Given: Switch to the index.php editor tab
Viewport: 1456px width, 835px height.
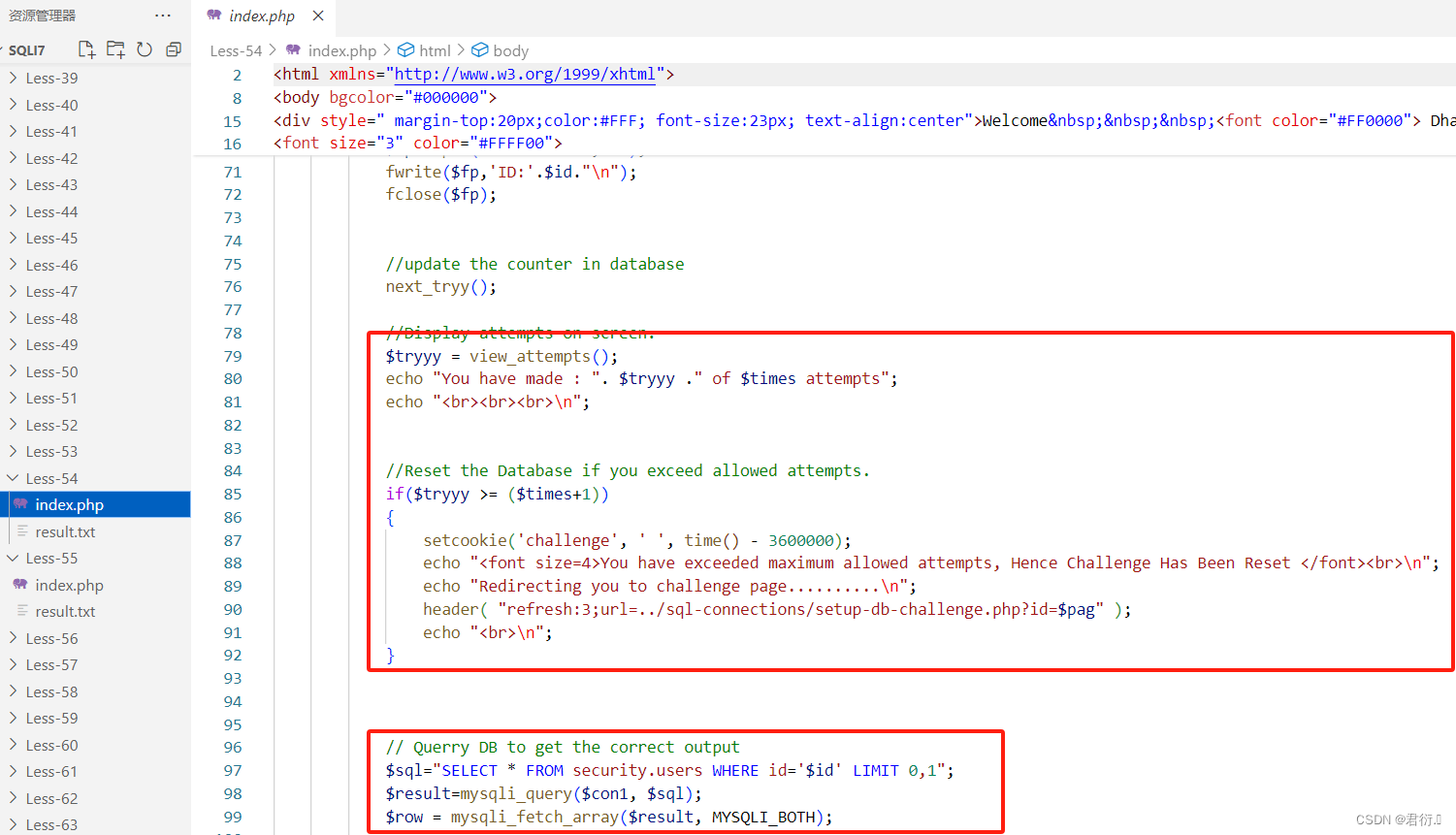Looking at the screenshot, I should [262, 16].
